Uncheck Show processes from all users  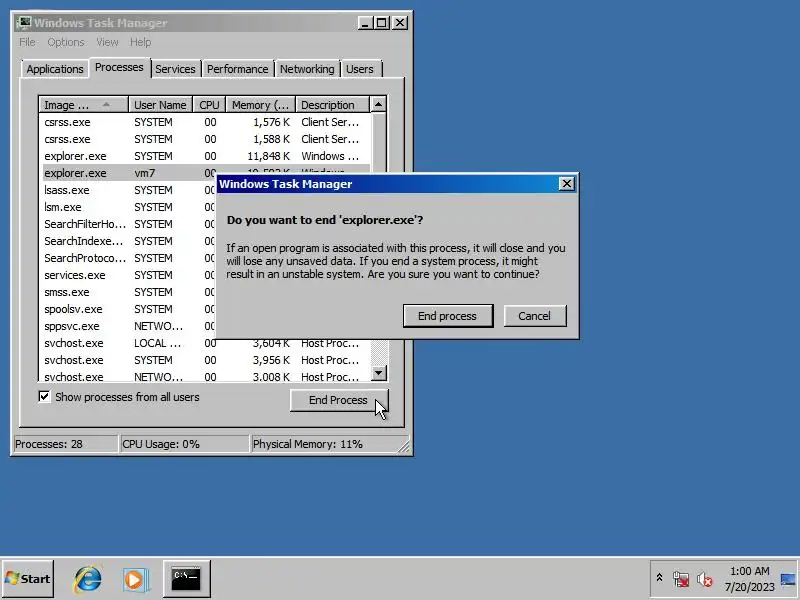(x=44, y=396)
